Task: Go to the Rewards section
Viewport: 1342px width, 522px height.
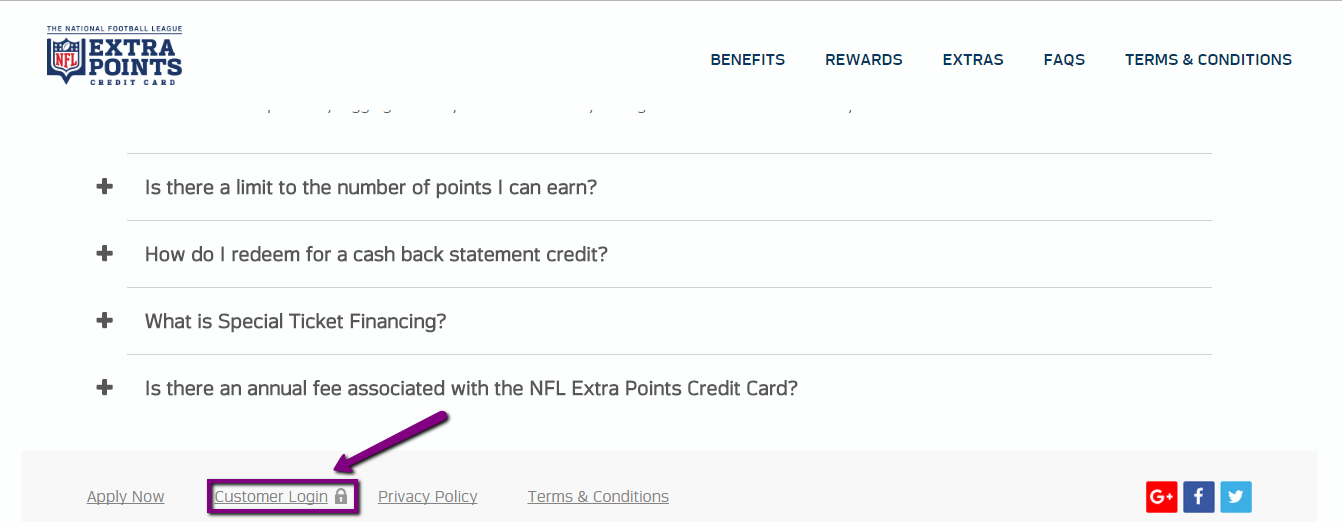Action: [x=863, y=60]
